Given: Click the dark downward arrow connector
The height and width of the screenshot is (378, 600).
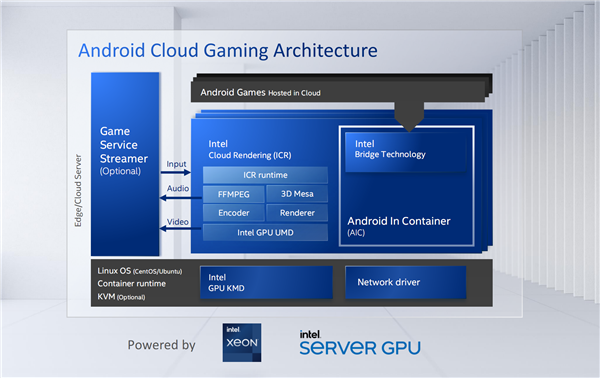Looking at the screenshot, I should click(x=409, y=117).
